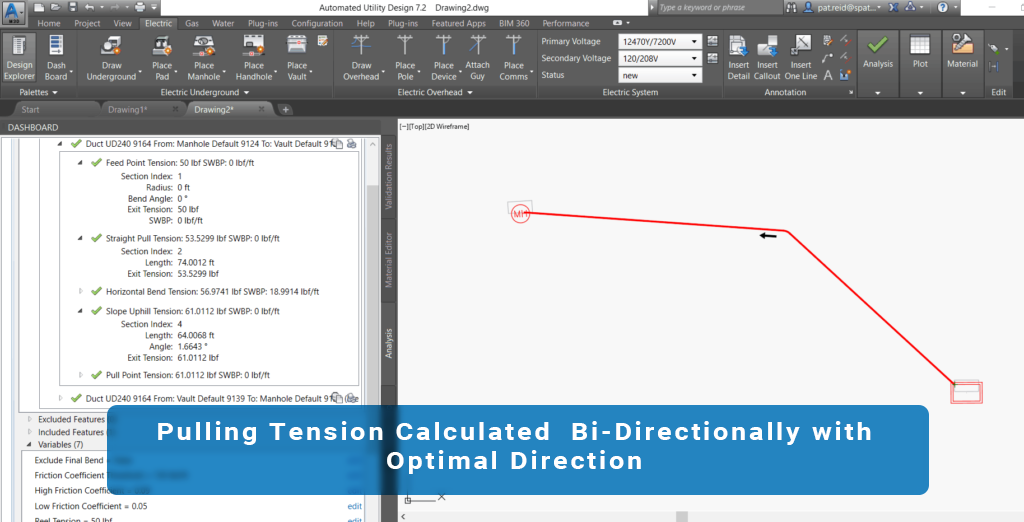Expand the Horizontal Bend Tension node
Screen dimensions: 1024x522
click(80, 291)
